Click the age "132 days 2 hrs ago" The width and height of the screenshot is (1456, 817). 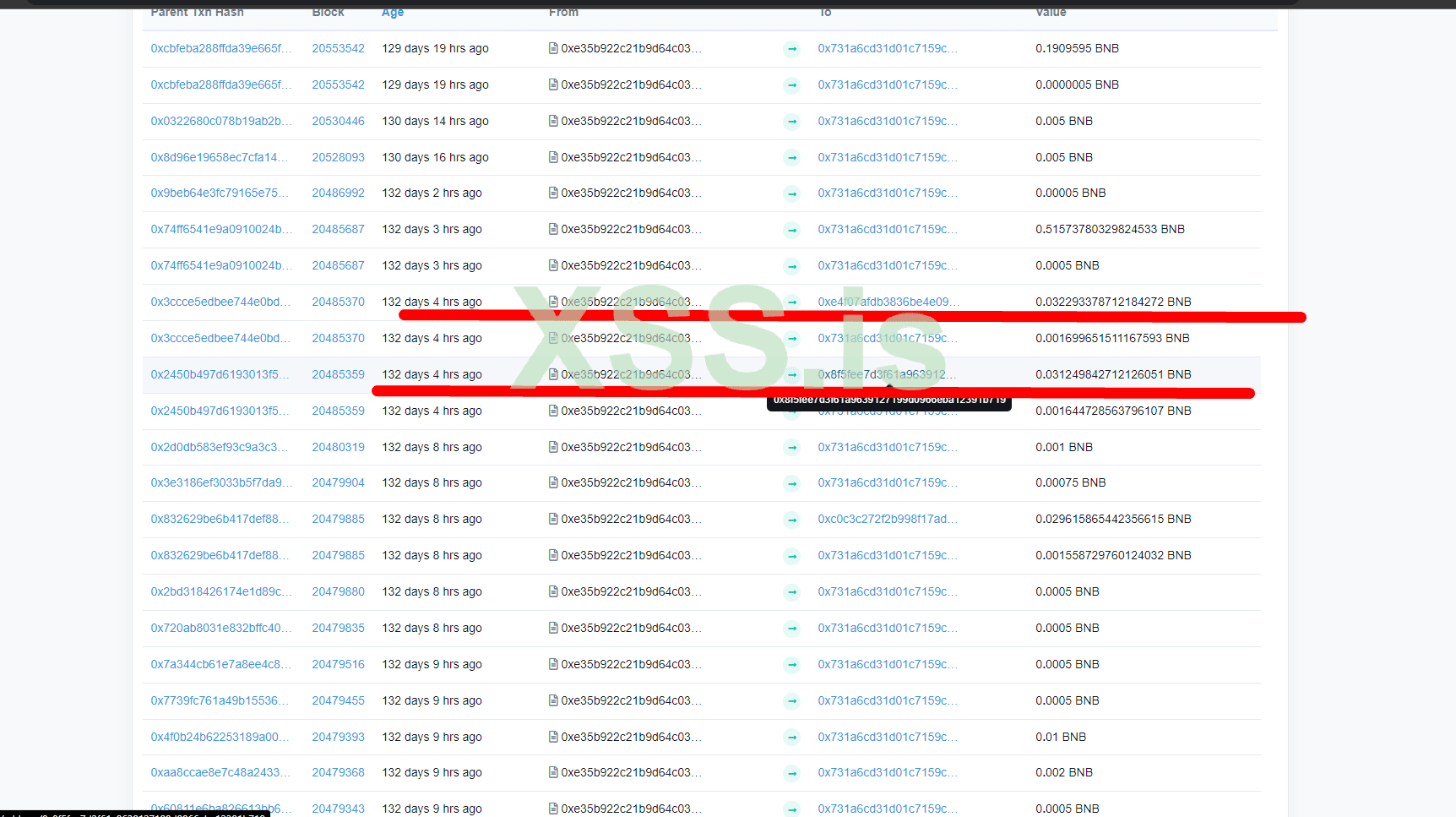(432, 193)
